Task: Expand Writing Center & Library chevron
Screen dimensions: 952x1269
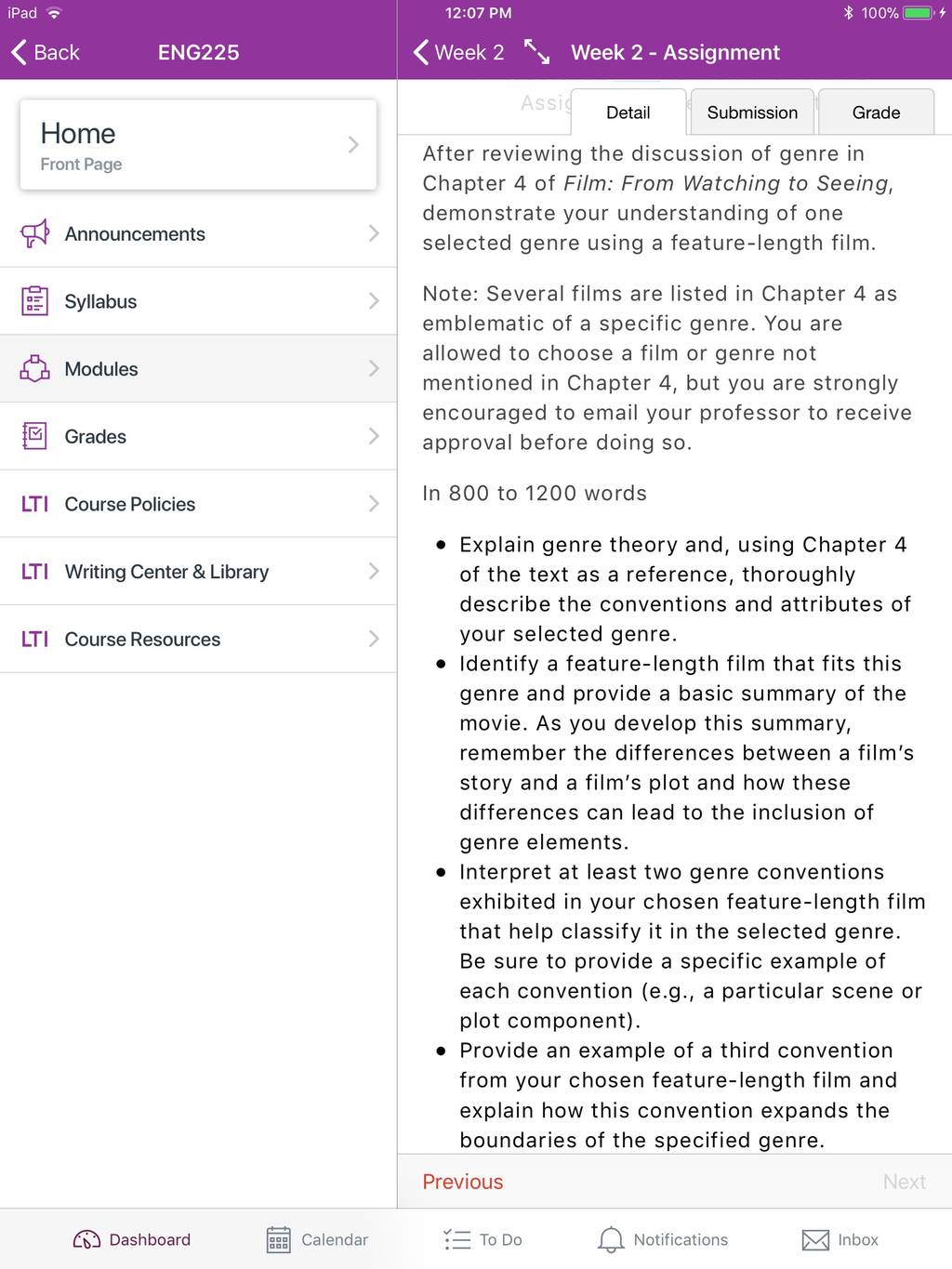Action: coord(374,571)
